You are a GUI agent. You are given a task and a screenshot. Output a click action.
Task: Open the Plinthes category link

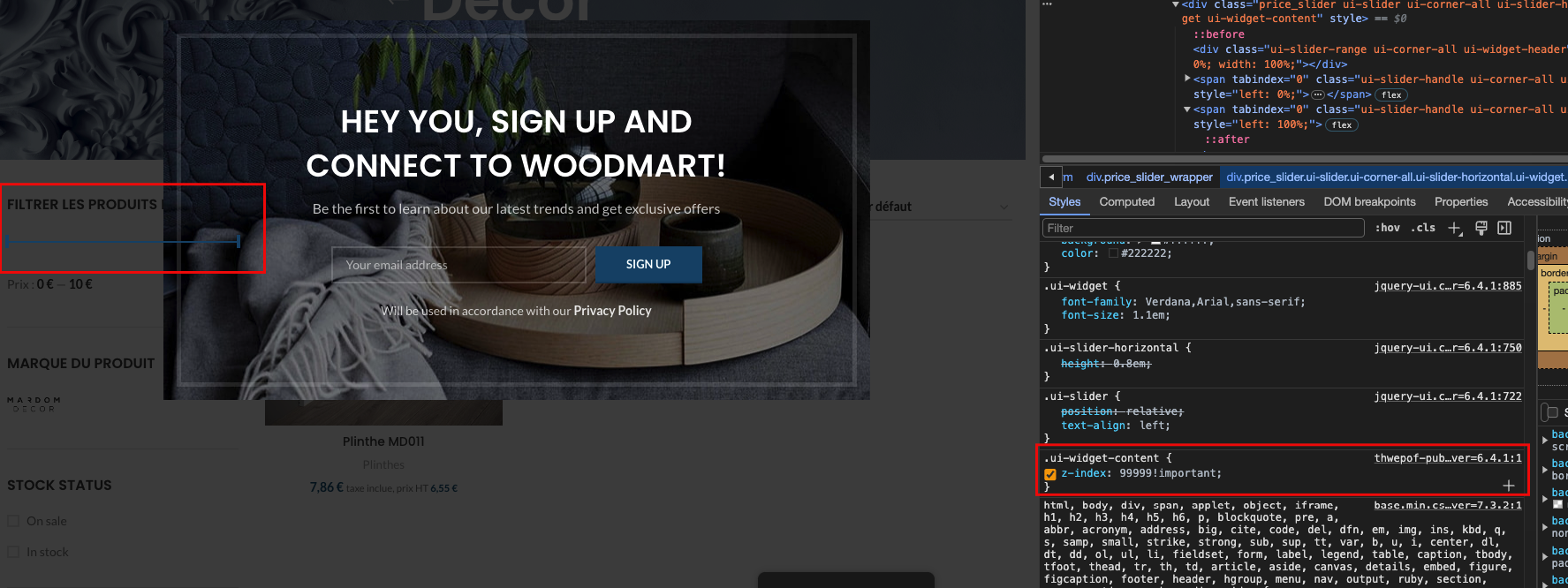(x=383, y=464)
